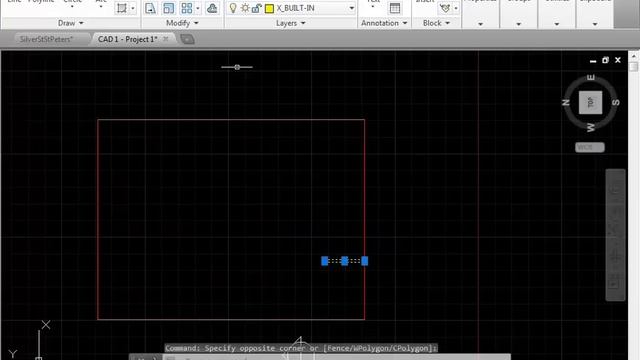The width and height of the screenshot is (640, 360).
Task: Click the left blue grip of selected line
Action: [x=324, y=261]
